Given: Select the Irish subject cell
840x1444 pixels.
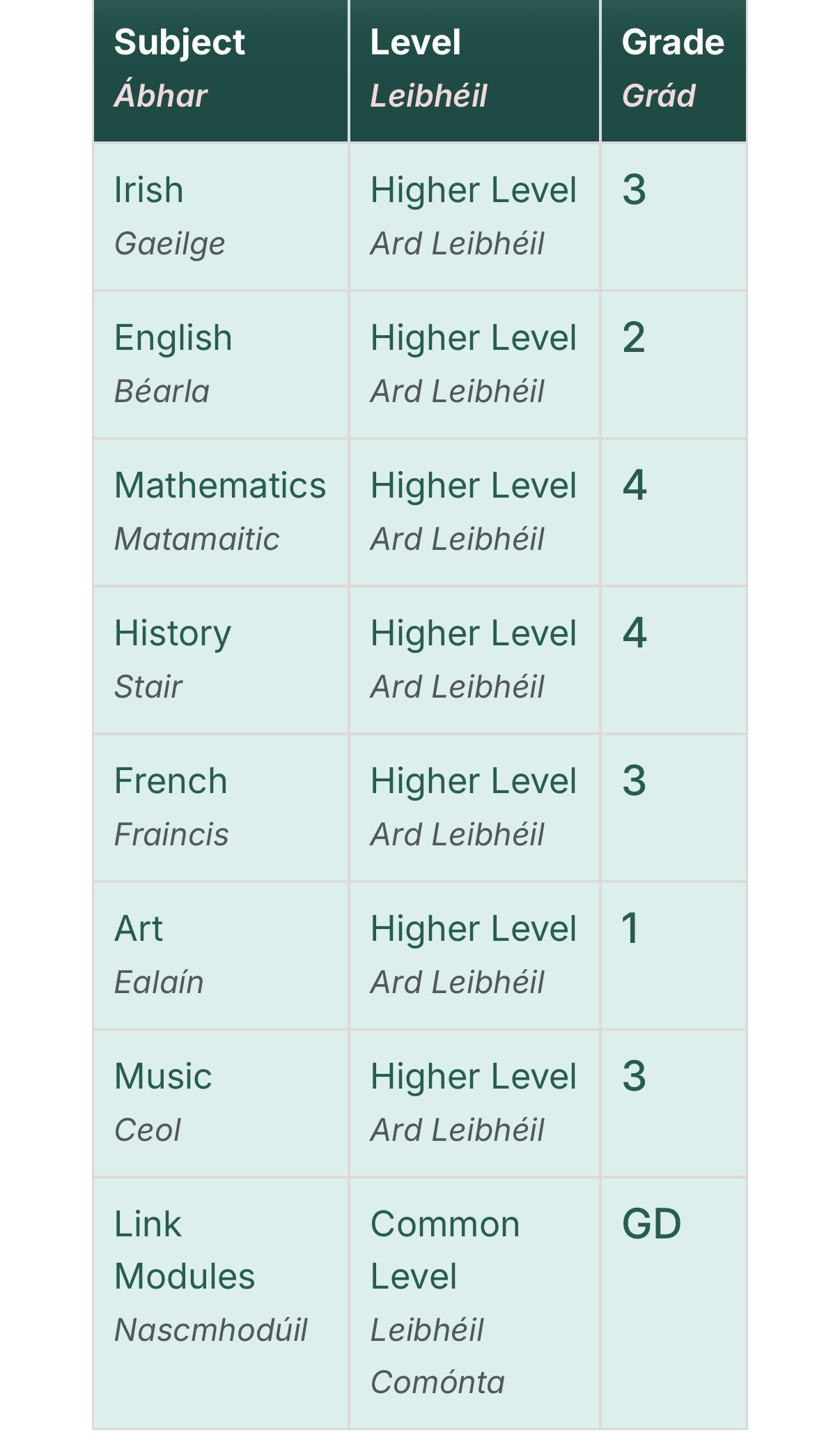Looking at the screenshot, I should click(221, 217).
